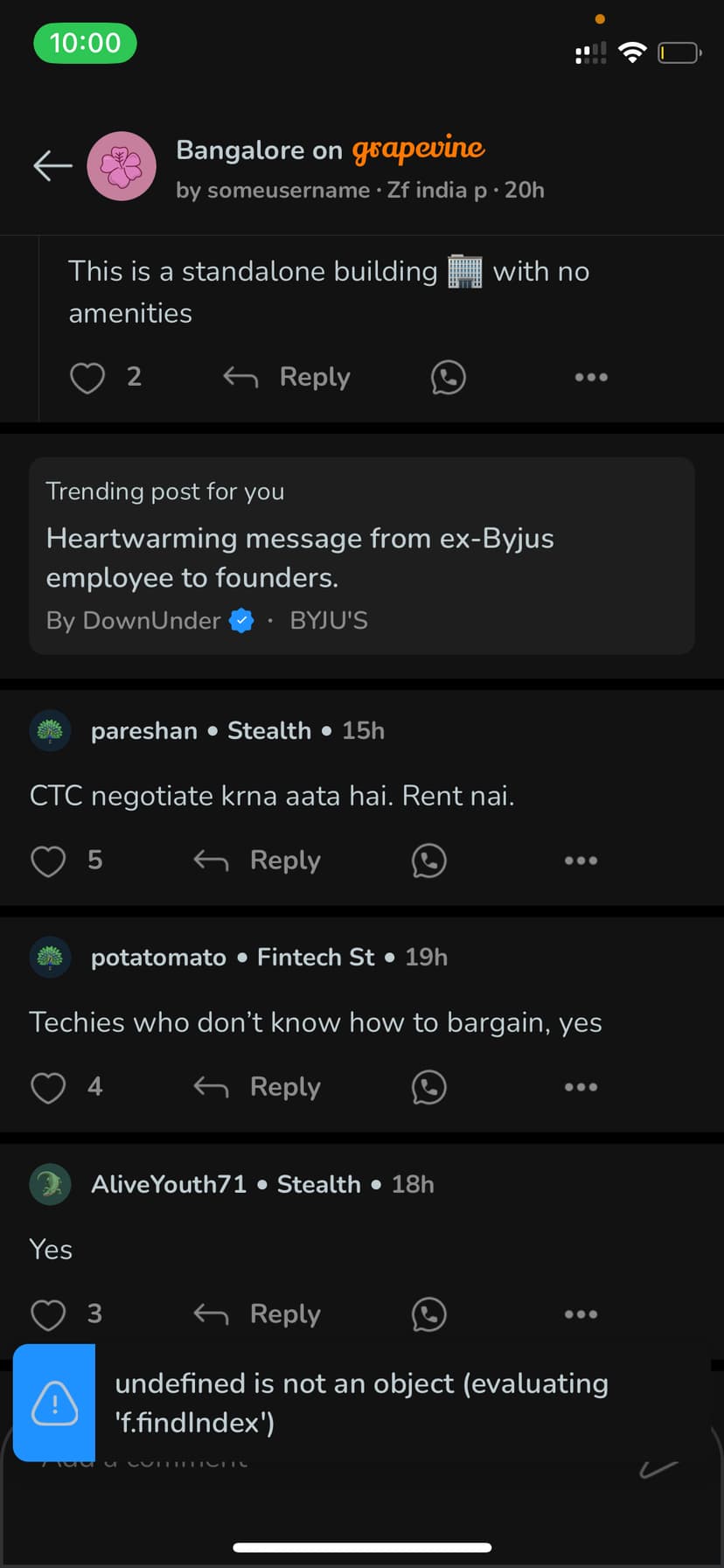Open the Bangalore community flower avatar

pos(122,166)
